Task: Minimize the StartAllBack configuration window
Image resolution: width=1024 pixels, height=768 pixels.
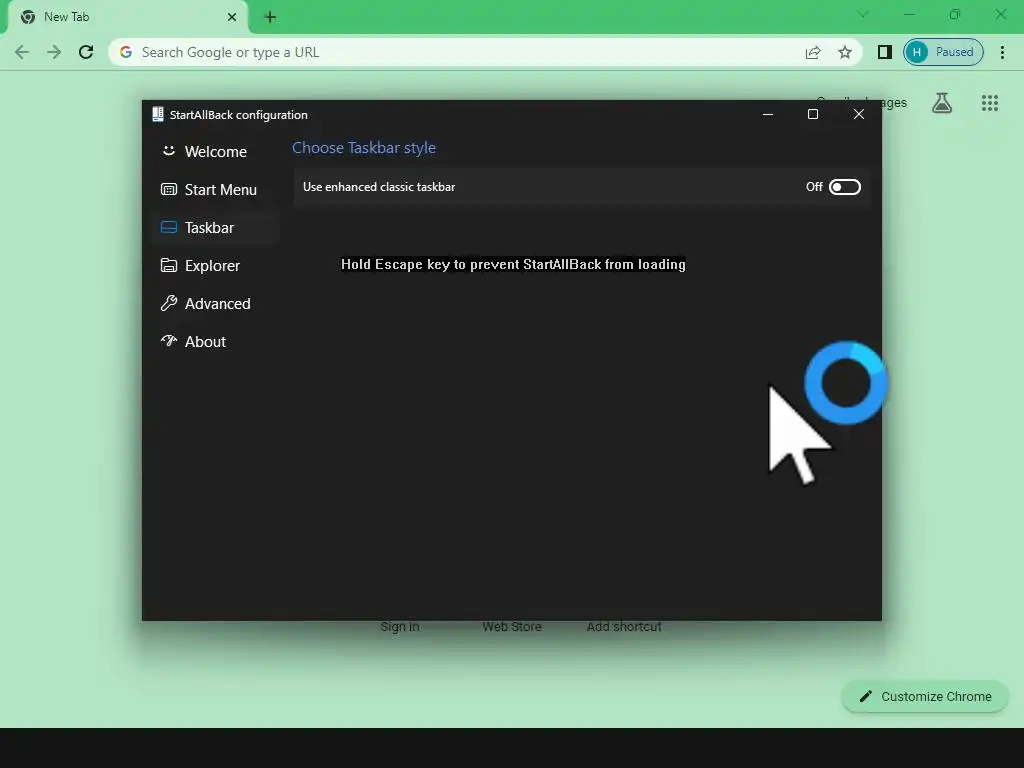Action: (768, 114)
